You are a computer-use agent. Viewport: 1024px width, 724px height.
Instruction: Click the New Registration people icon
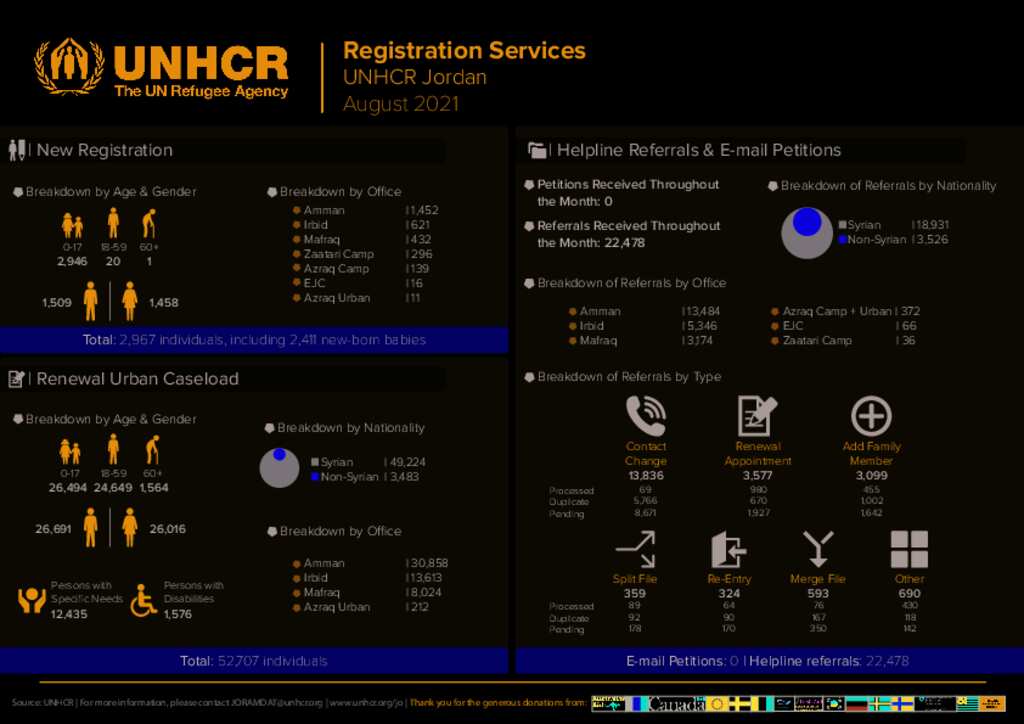pos(17,150)
